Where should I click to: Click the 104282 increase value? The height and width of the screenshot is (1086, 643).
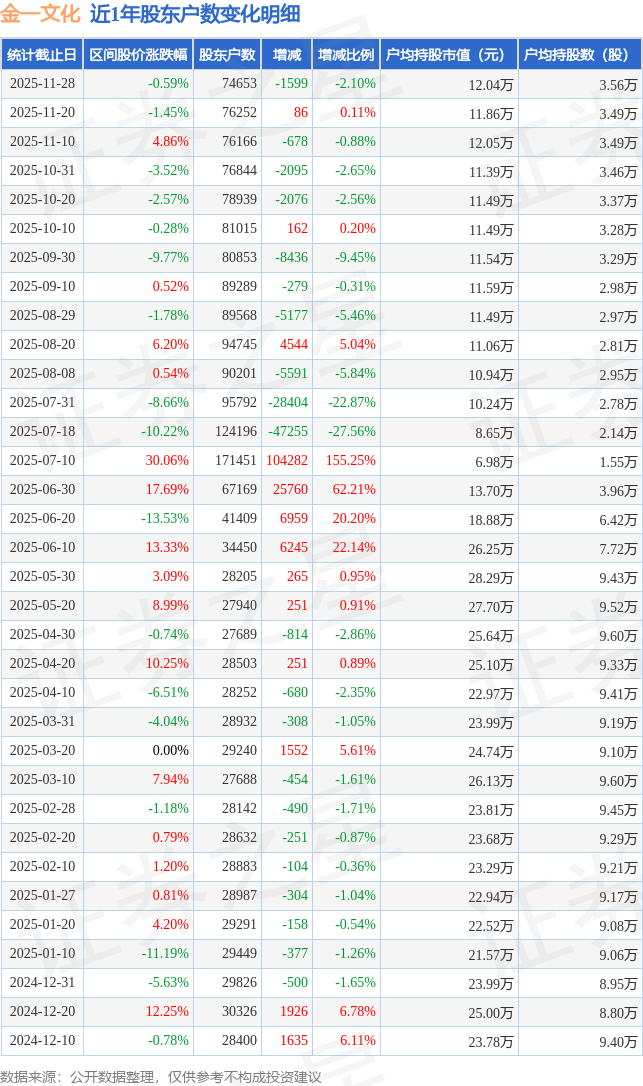[287, 461]
